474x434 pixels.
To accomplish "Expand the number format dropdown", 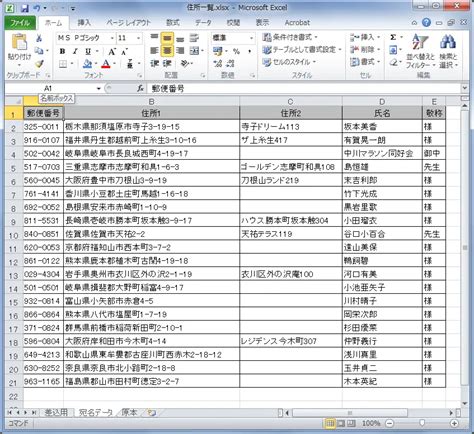I will pyautogui.click(x=252, y=38).
